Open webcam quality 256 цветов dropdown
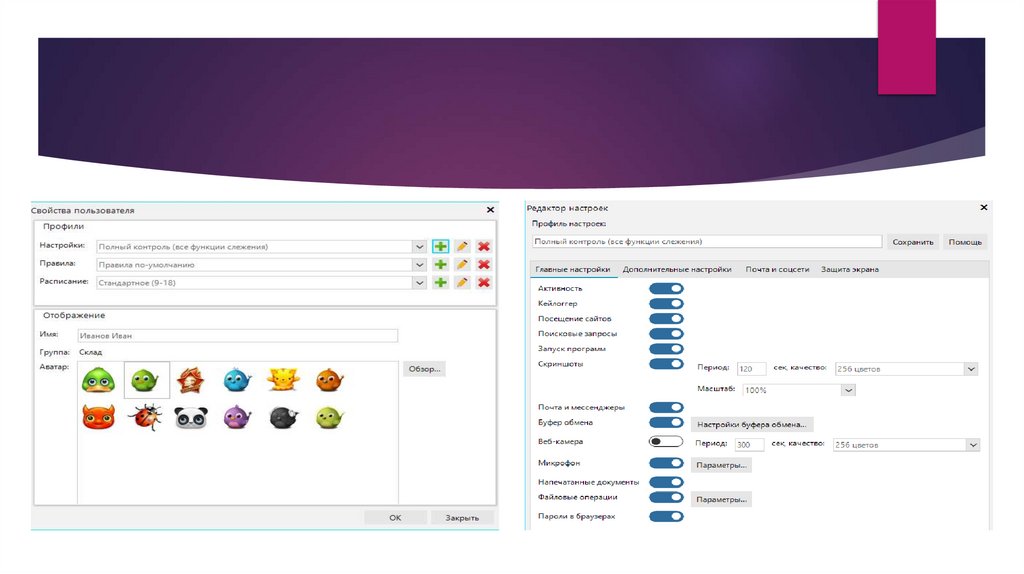The width and height of the screenshot is (1024, 574). 972,445
